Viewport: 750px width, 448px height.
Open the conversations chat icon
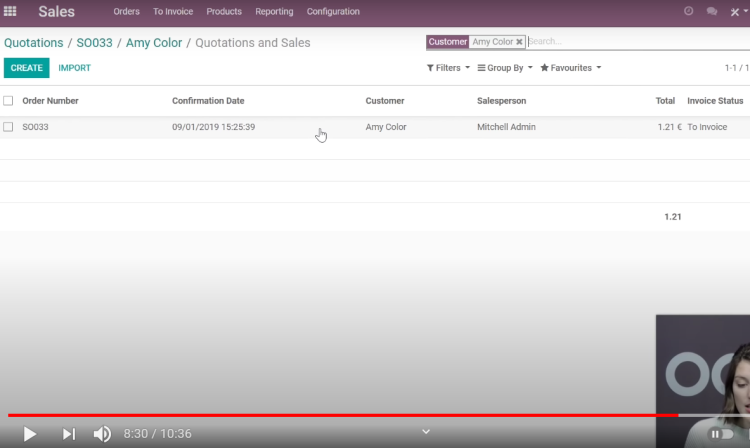(x=712, y=11)
